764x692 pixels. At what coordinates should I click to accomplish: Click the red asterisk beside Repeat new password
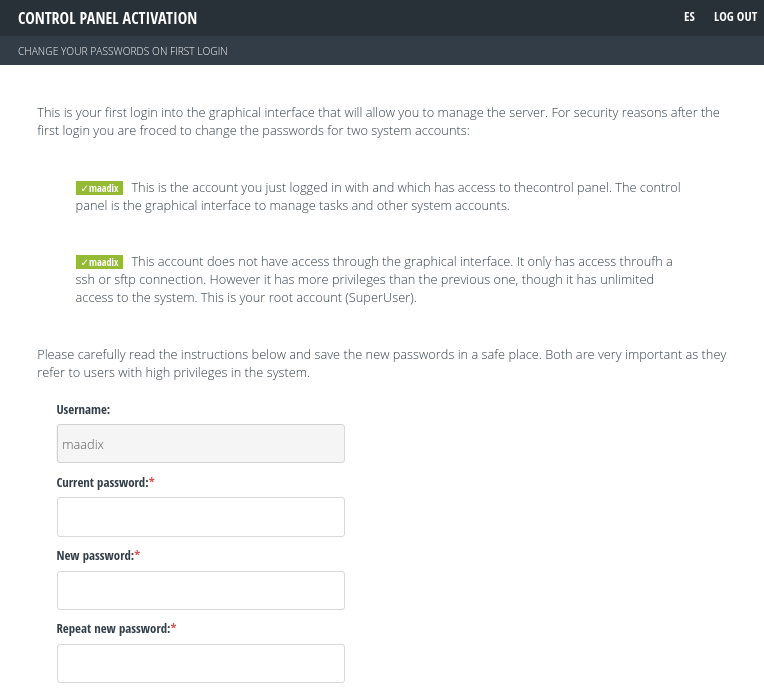point(173,628)
